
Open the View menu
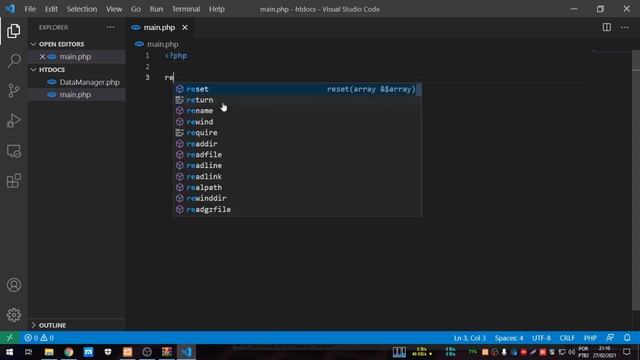(x=114, y=9)
